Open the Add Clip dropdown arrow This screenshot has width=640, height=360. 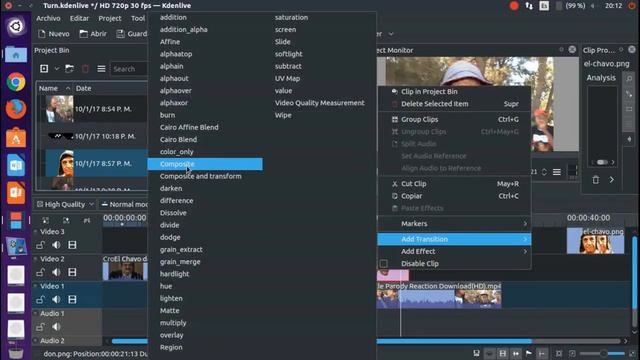[x=57, y=69]
